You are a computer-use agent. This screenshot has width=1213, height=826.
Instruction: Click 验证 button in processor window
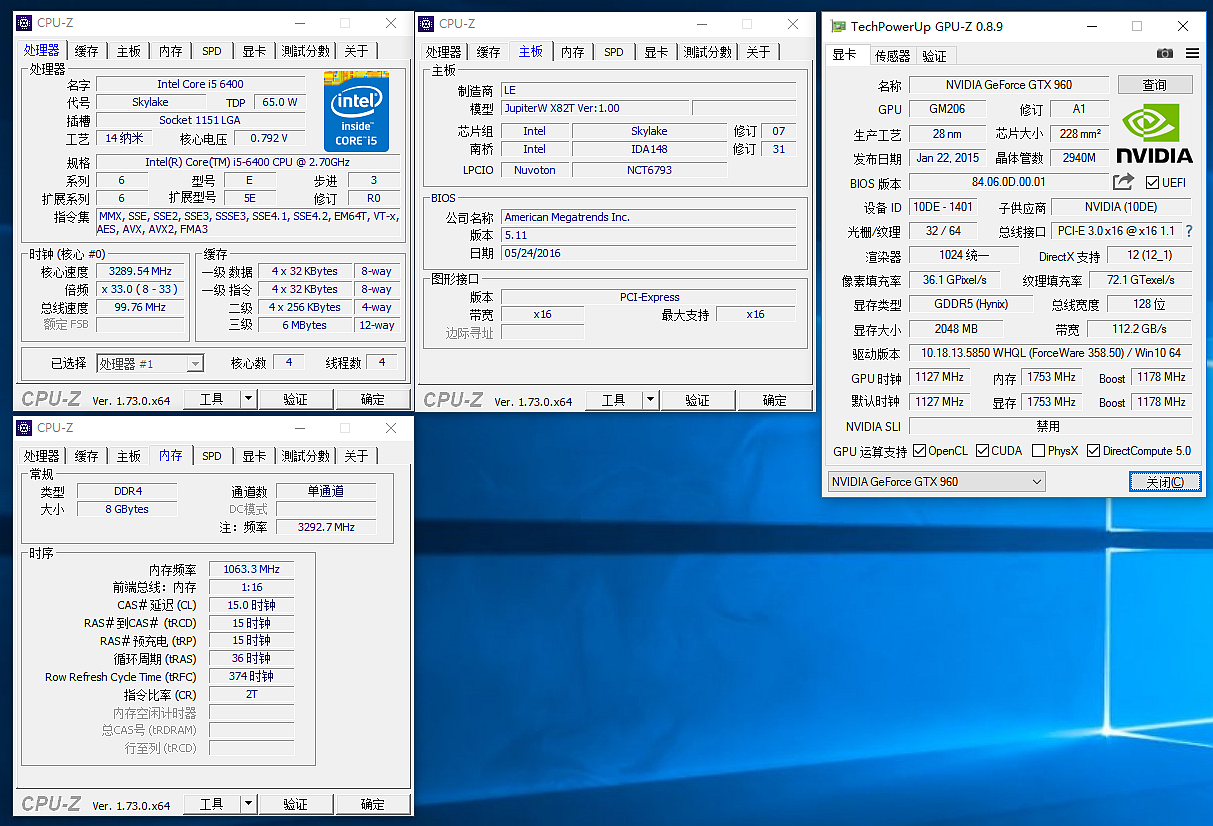tap(296, 399)
